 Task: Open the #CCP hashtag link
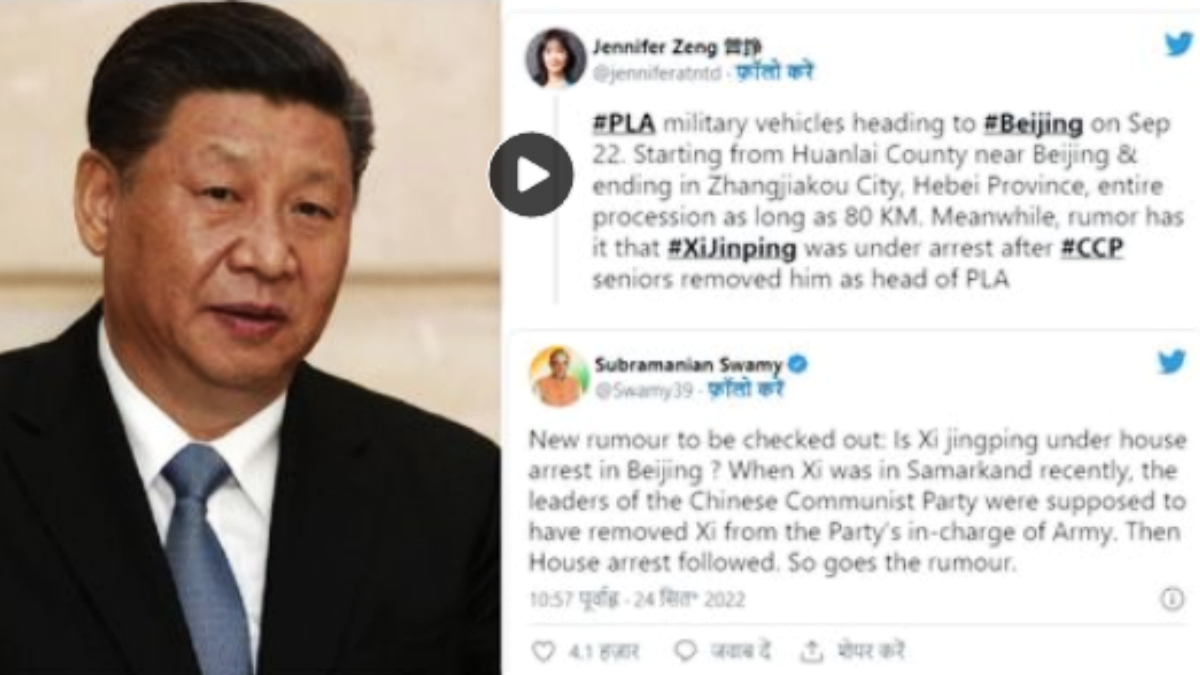1092,248
